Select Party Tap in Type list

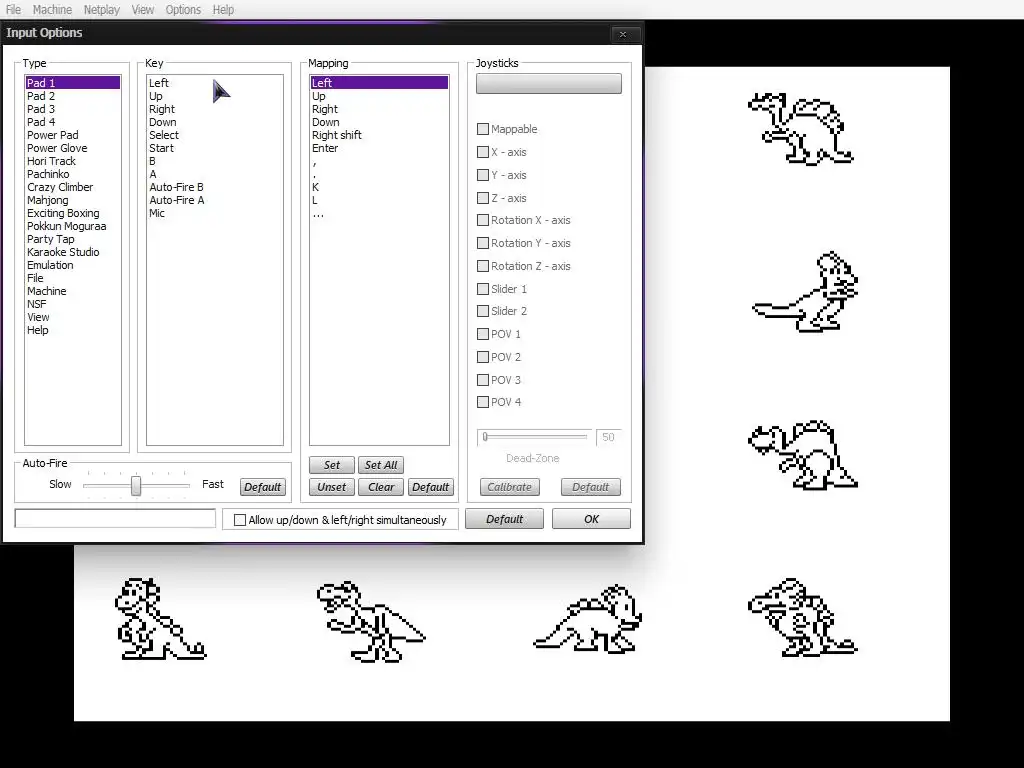click(72, 240)
